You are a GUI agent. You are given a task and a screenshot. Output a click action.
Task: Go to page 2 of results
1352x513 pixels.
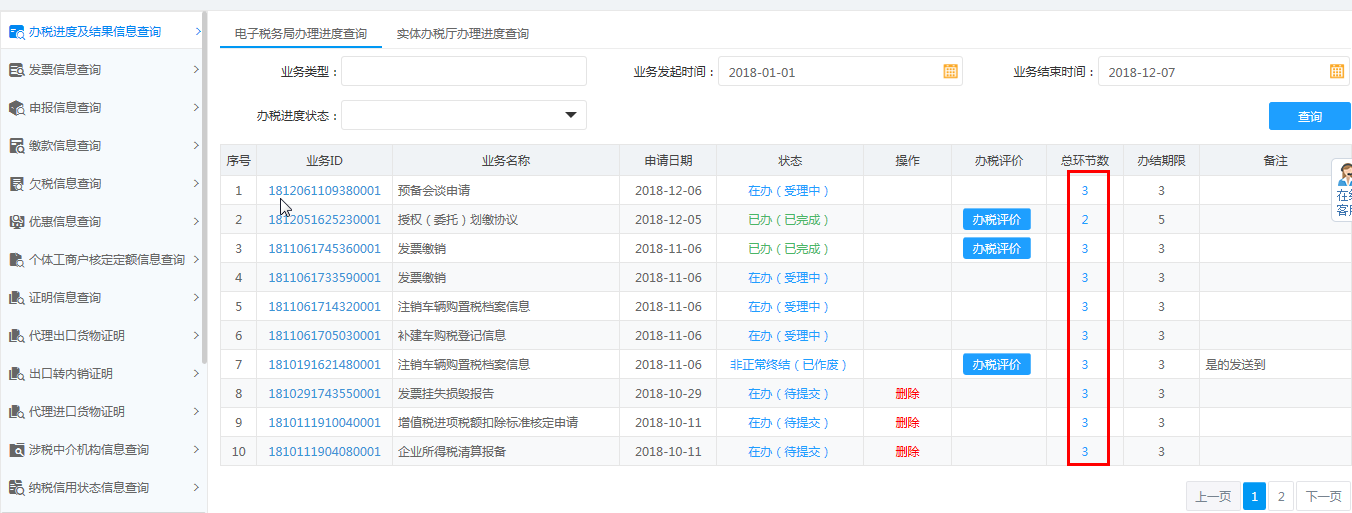coord(1280,496)
